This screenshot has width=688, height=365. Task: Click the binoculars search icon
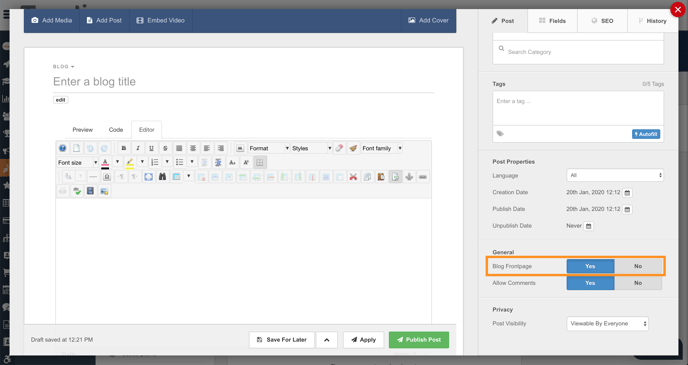[162, 177]
